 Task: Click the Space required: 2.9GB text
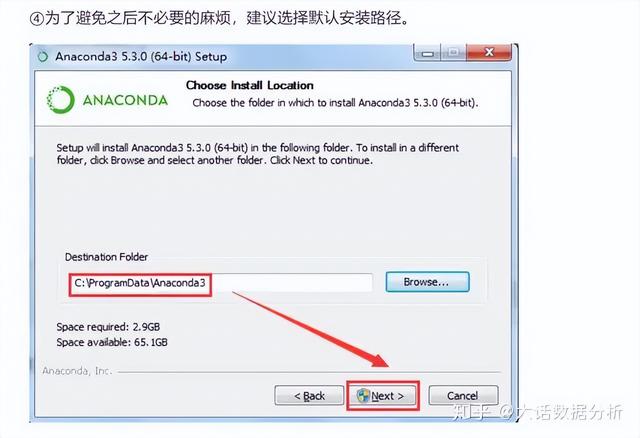[x=108, y=327]
